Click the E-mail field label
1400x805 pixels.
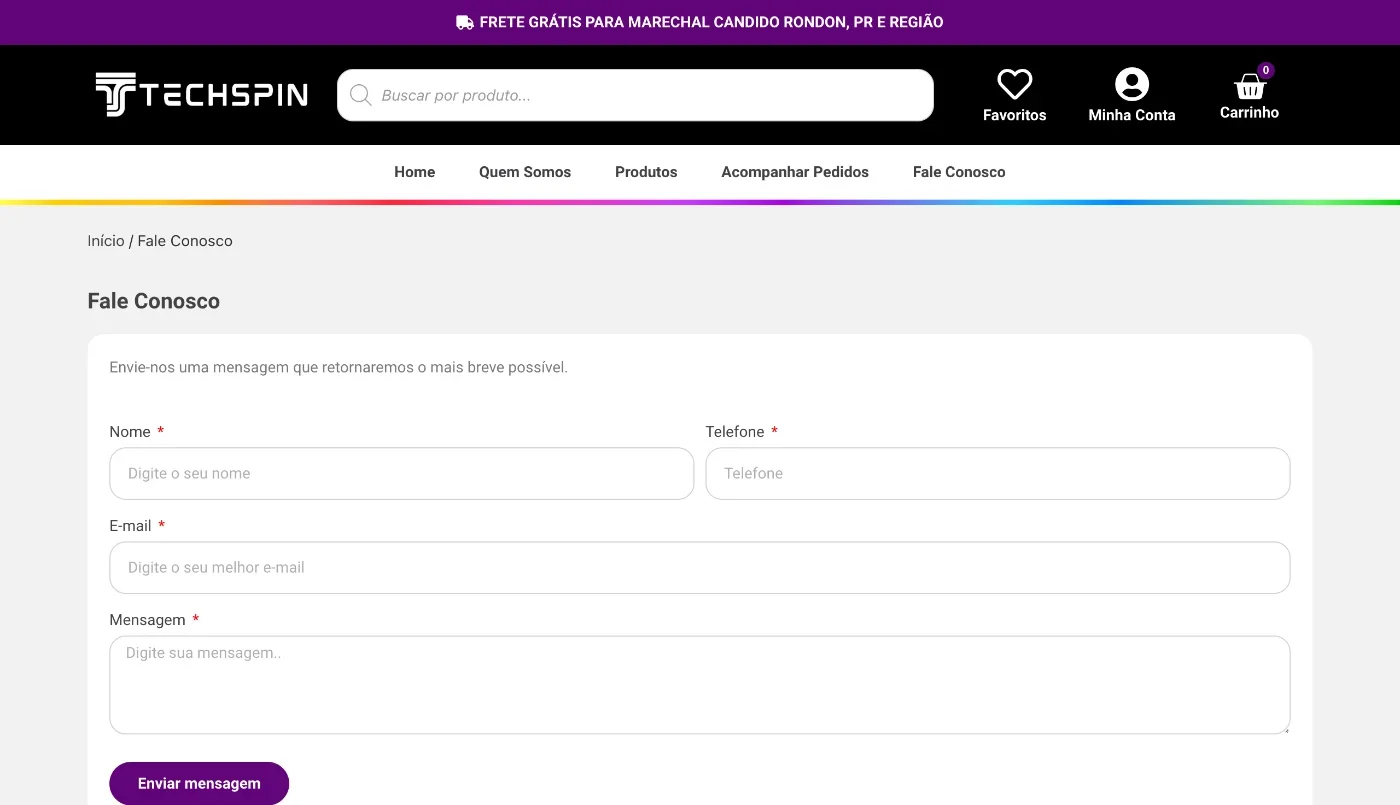point(130,526)
